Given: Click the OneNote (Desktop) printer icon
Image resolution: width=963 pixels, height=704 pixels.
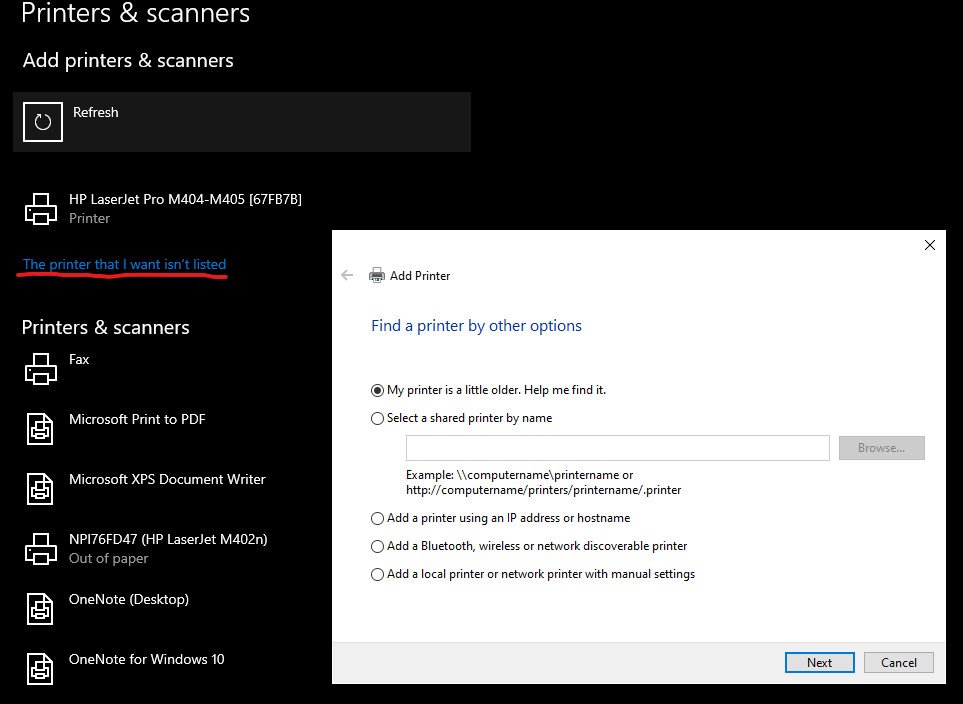Looking at the screenshot, I should tap(40, 609).
